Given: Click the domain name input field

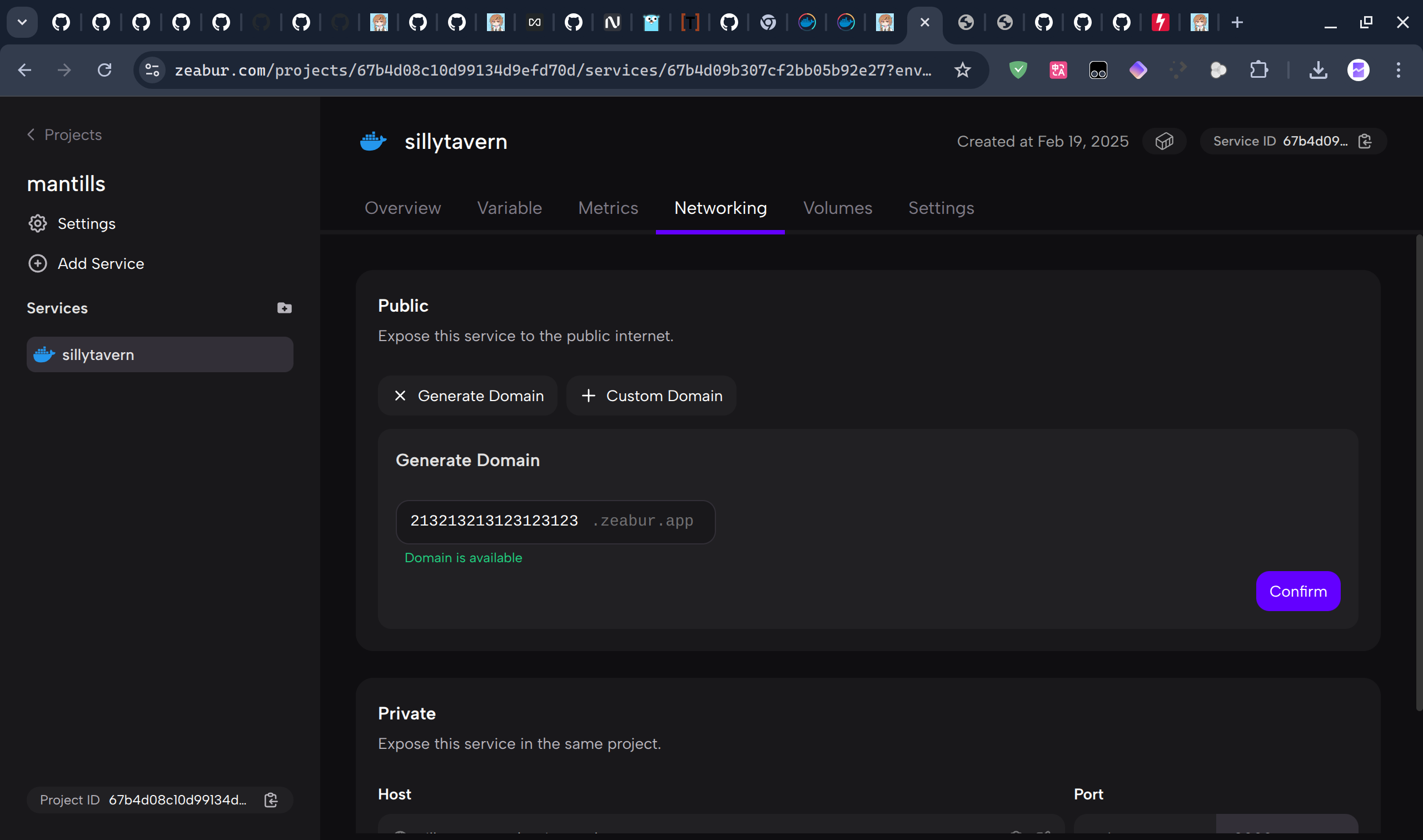Looking at the screenshot, I should click(494, 521).
